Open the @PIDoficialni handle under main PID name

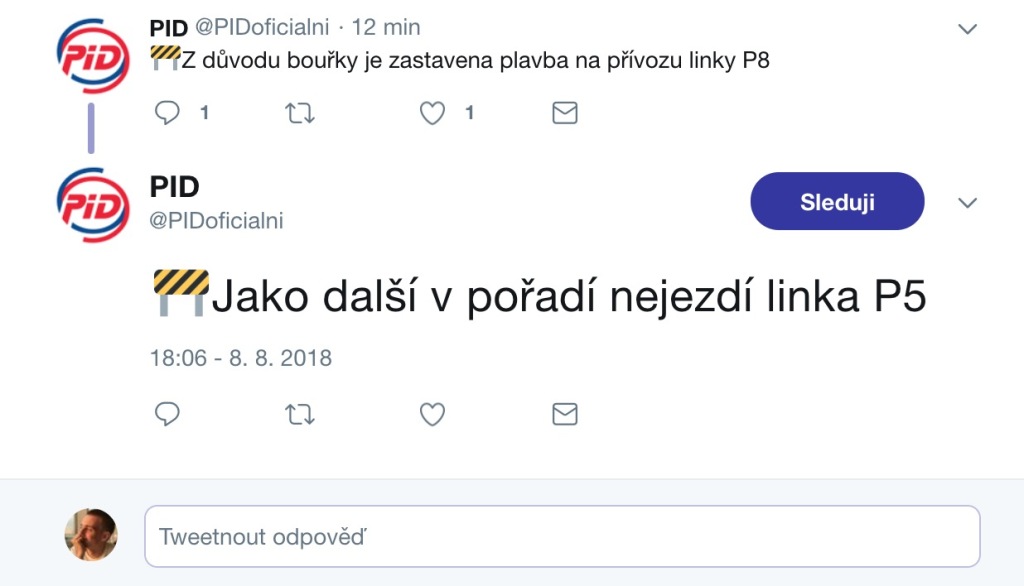click(x=216, y=221)
